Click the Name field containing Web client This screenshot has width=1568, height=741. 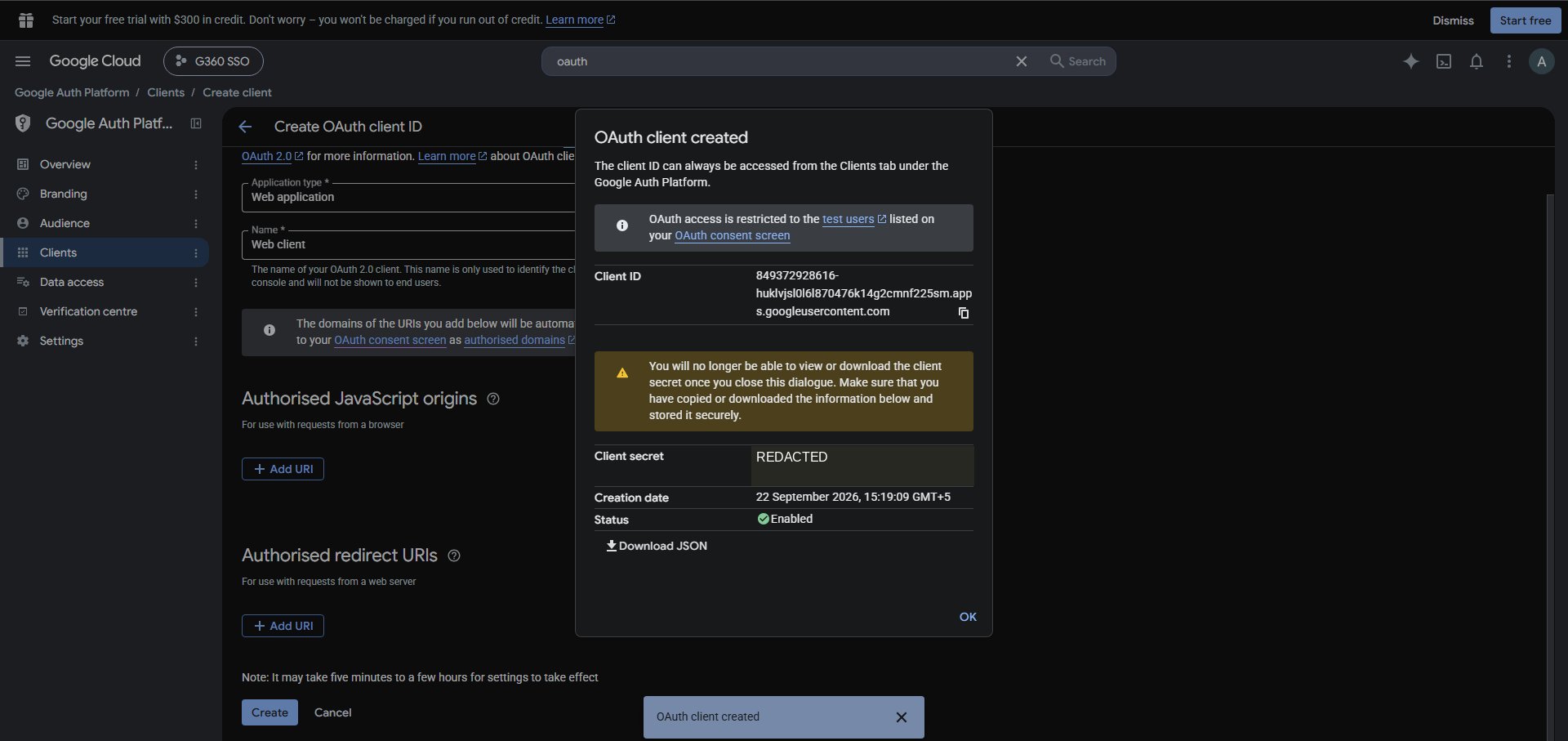tap(408, 245)
